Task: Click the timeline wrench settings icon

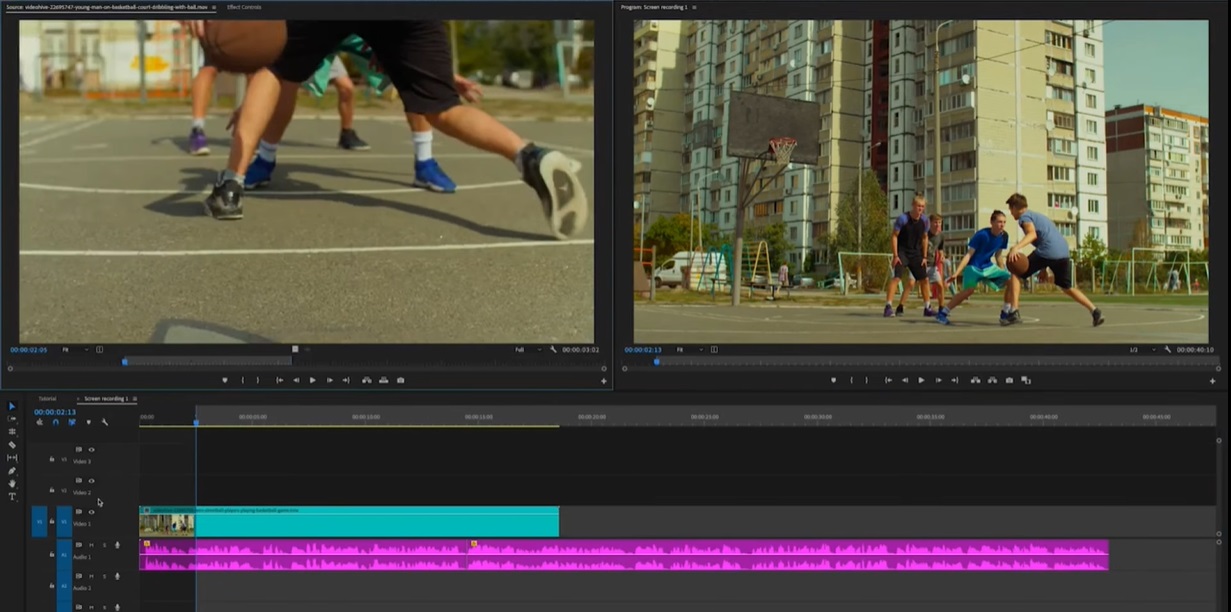Action: 104,422
